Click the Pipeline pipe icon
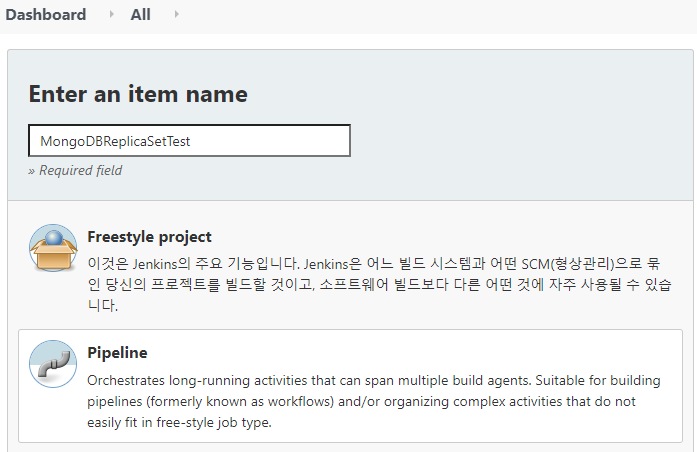Image resolution: width=697 pixels, height=452 pixels. (53, 364)
